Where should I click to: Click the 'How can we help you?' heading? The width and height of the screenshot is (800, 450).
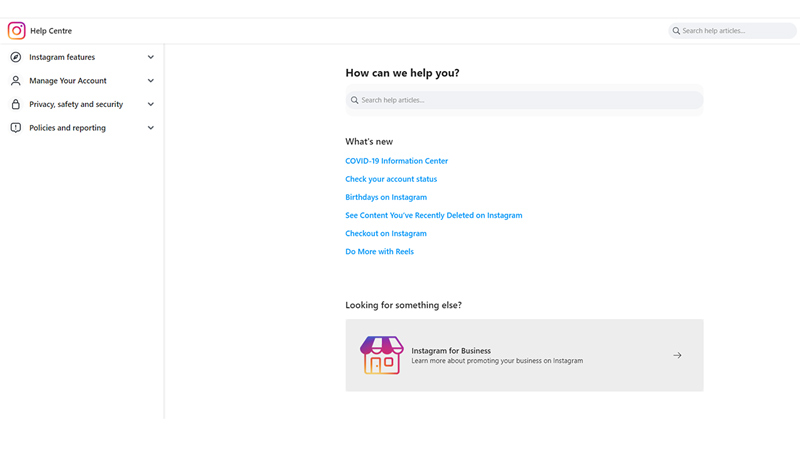[x=402, y=73]
